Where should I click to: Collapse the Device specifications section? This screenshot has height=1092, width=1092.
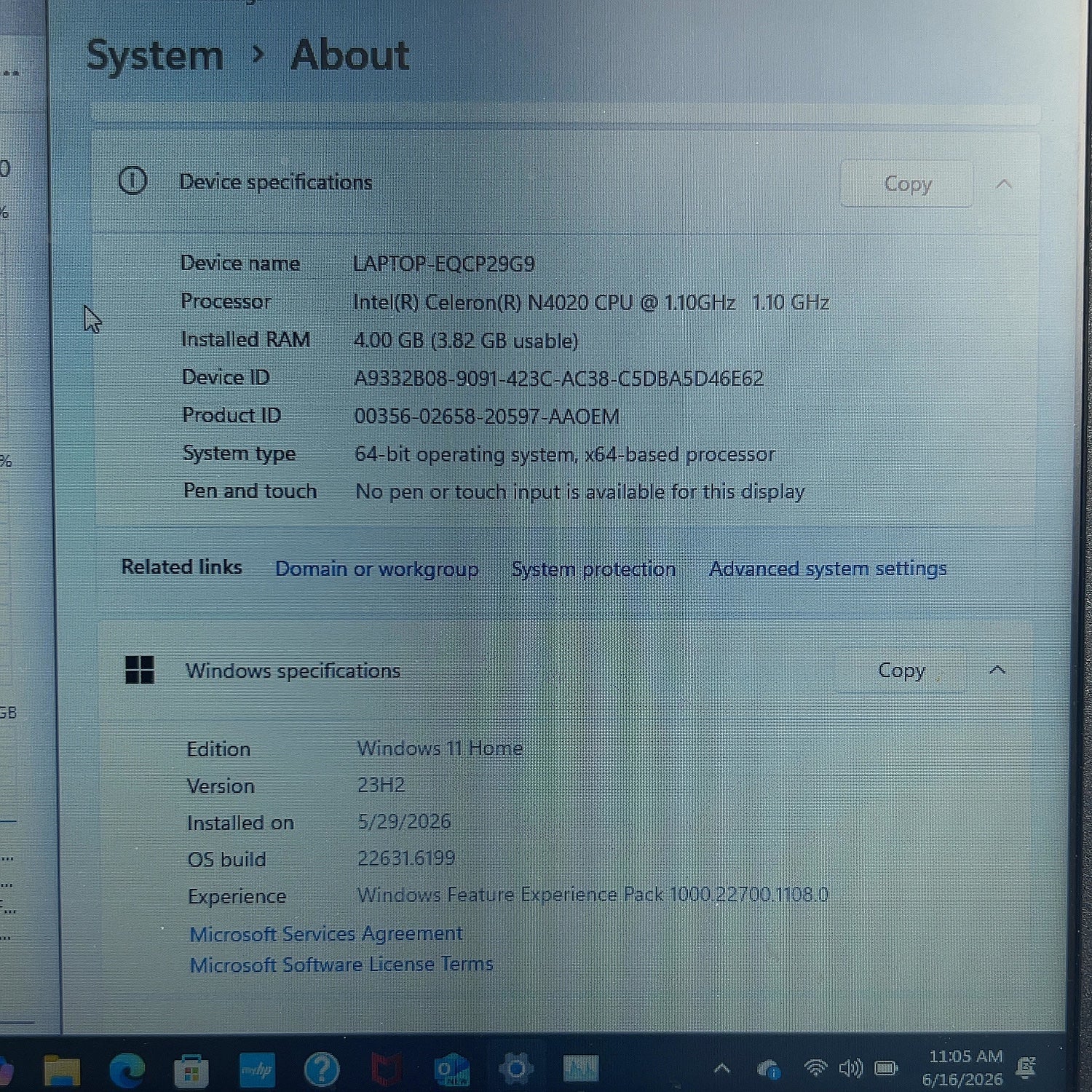(x=1004, y=183)
